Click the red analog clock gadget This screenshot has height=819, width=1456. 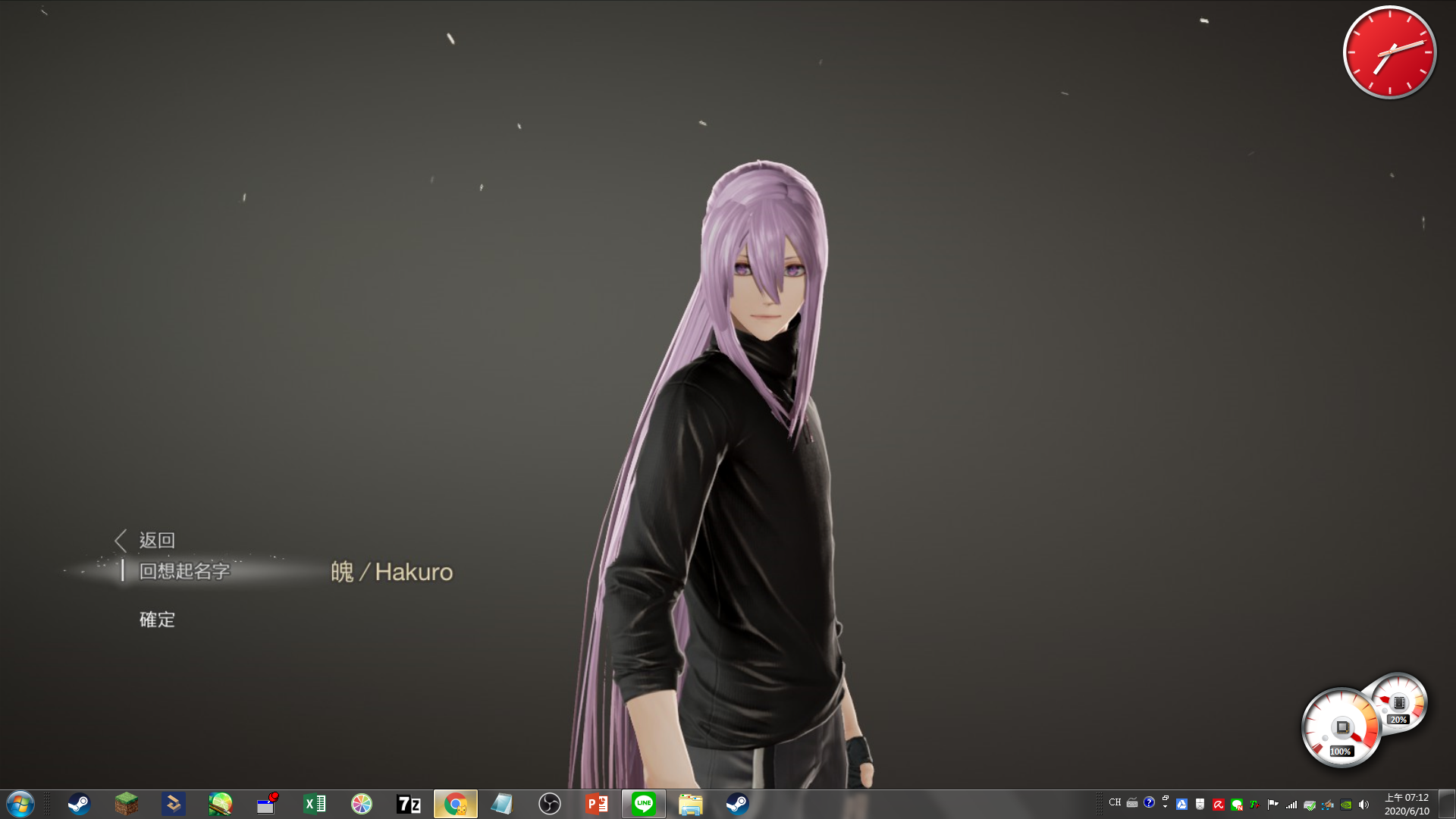click(x=1389, y=53)
